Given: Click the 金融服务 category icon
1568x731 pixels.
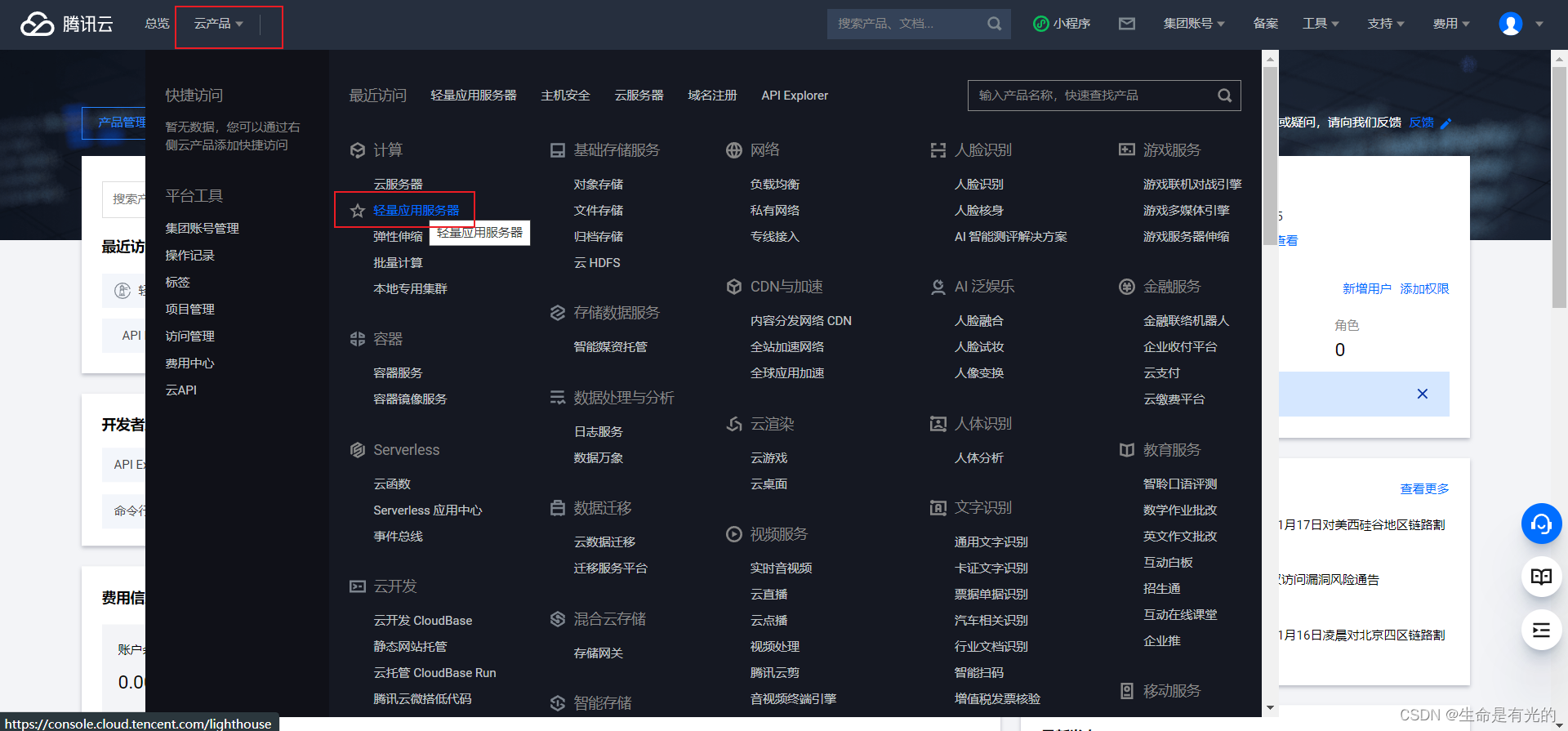Looking at the screenshot, I should point(1127,287).
